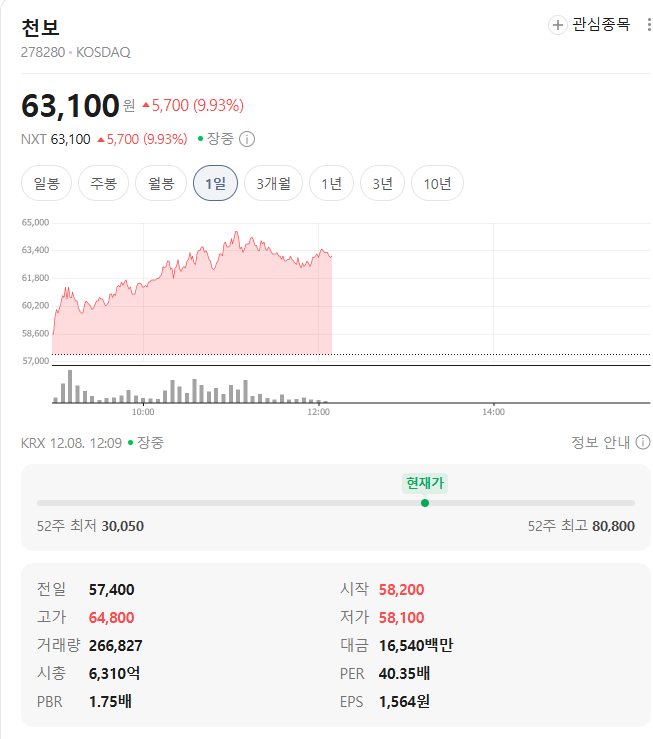The image size is (653, 739).
Task: Click the 65,000 y-axis price label
Action: [35, 222]
